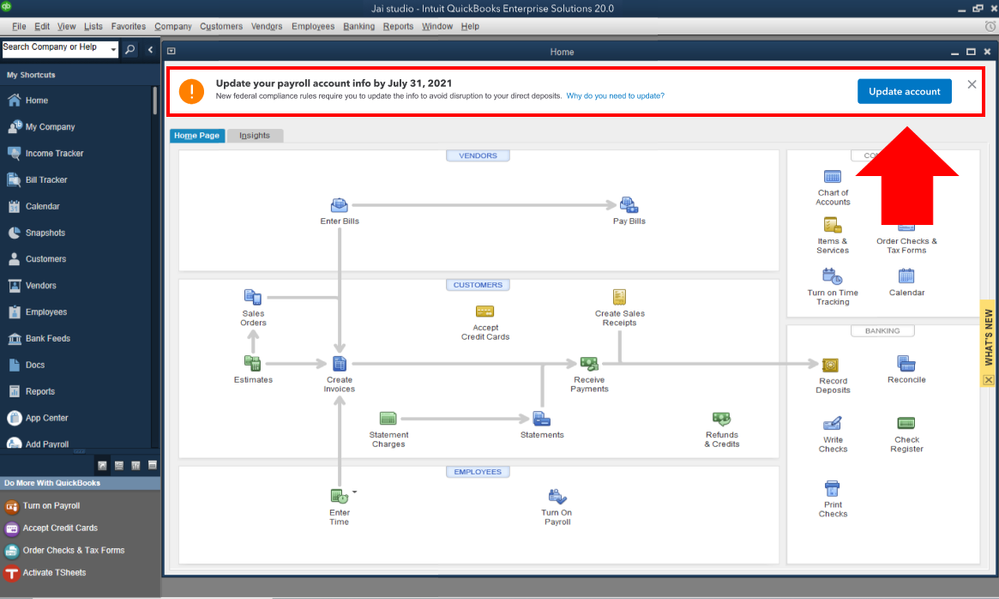This screenshot has width=999, height=599.
Task: Close the WHAT'S NEW side tab
Action: [x=988, y=380]
